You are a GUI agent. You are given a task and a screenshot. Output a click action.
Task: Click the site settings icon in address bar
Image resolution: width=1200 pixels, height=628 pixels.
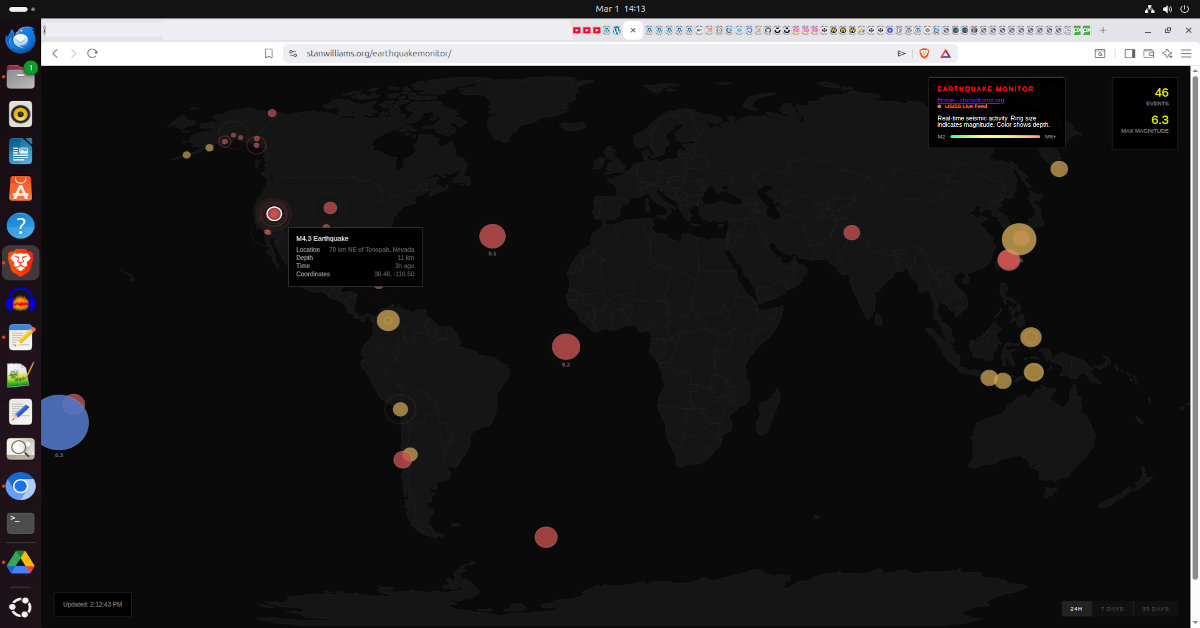point(293,53)
